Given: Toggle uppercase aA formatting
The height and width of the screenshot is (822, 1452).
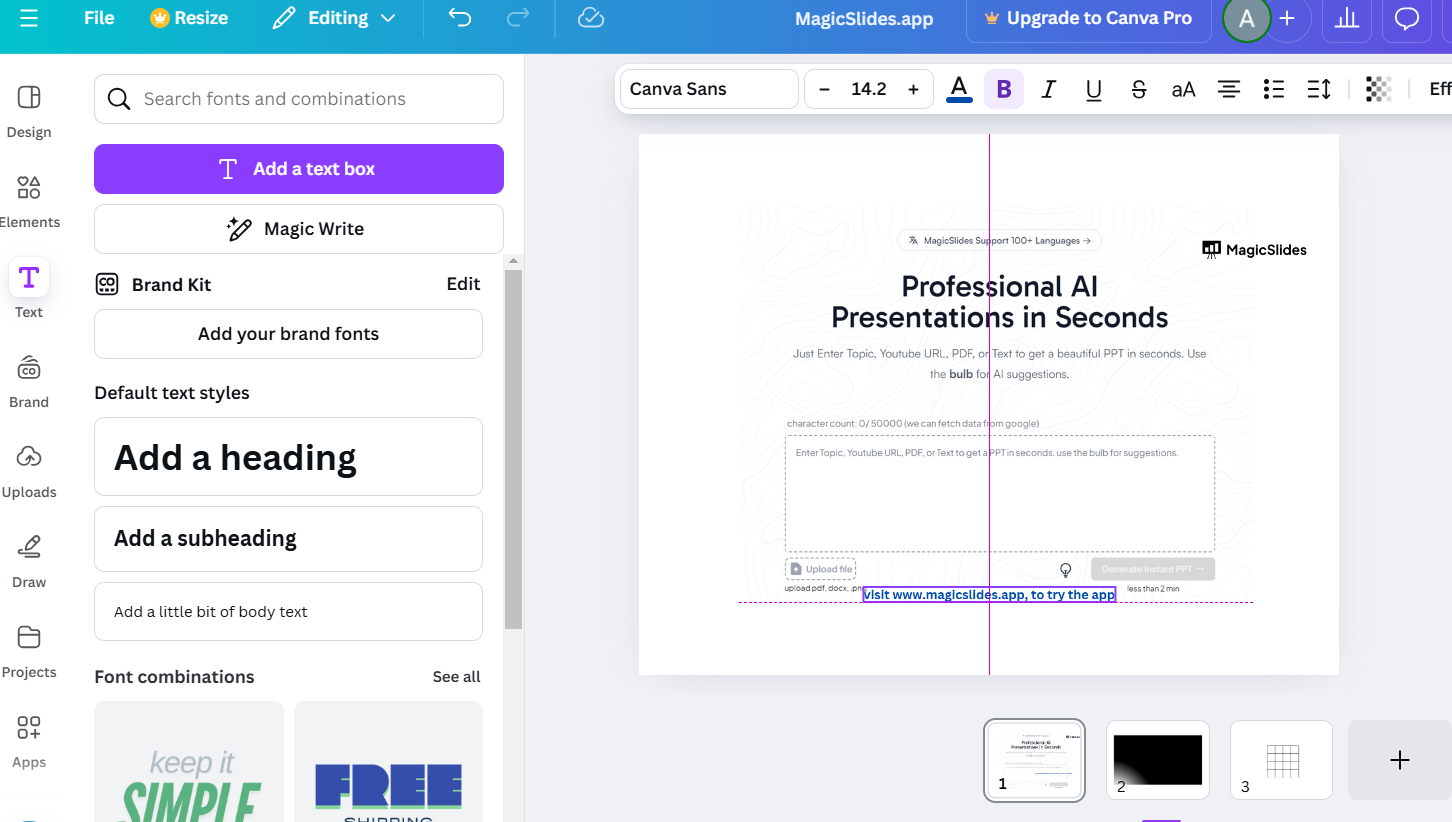Looking at the screenshot, I should (1184, 89).
